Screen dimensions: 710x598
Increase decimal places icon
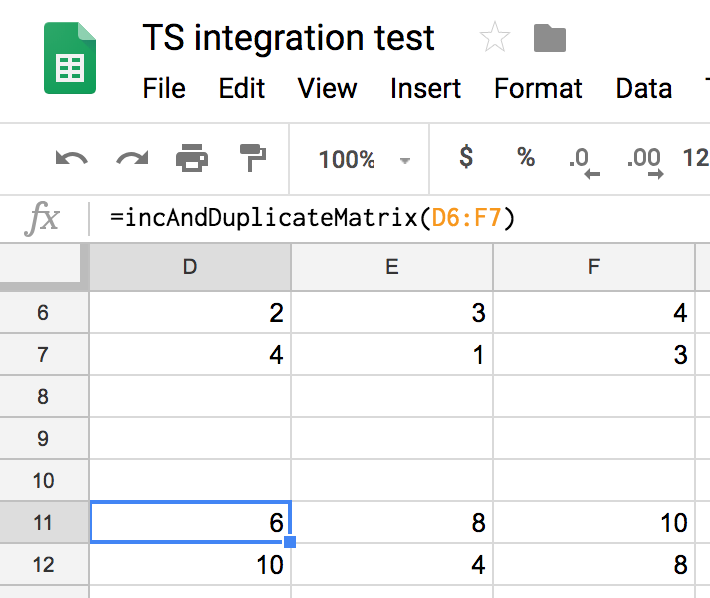(645, 163)
